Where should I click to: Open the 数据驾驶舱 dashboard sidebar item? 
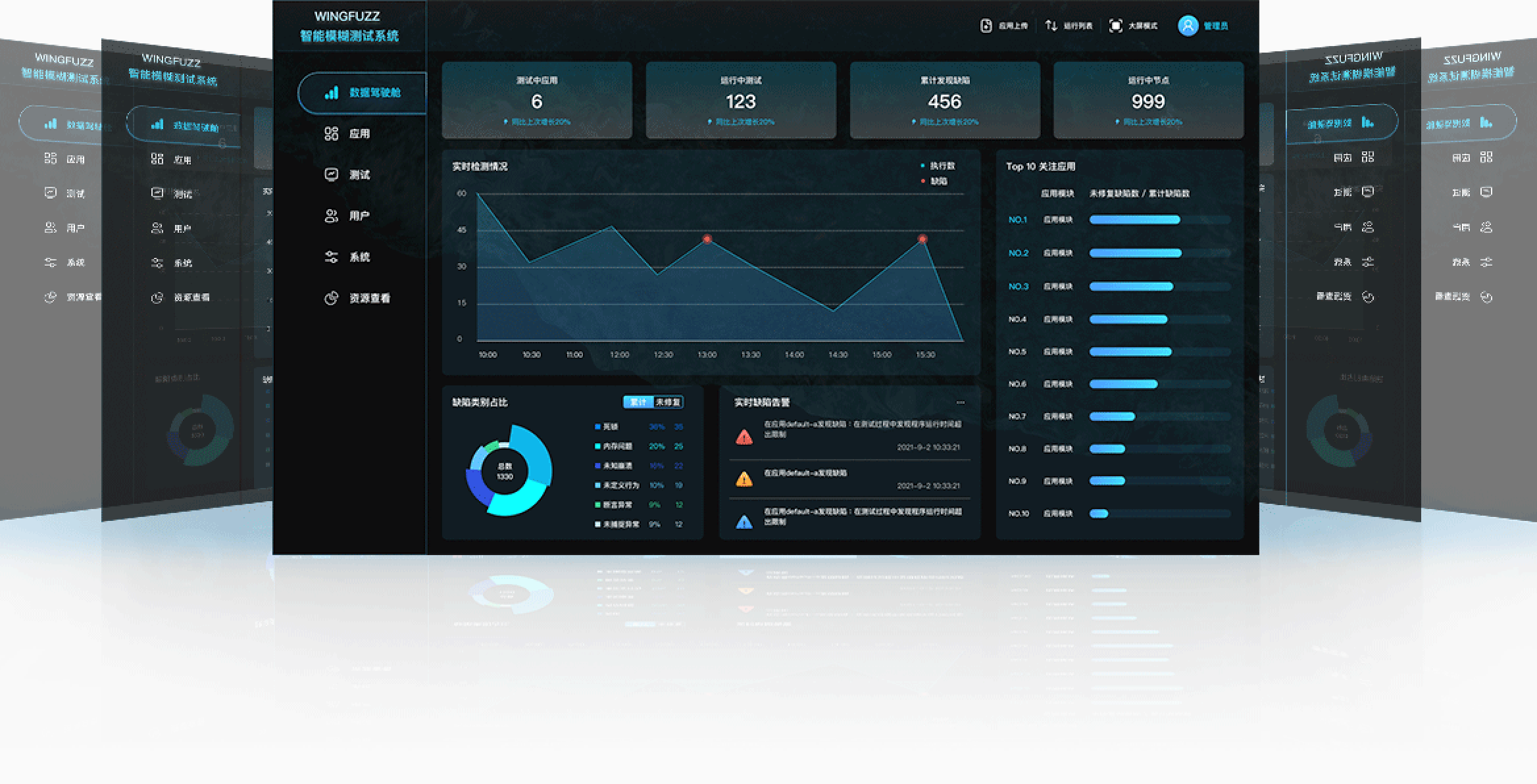363,93
